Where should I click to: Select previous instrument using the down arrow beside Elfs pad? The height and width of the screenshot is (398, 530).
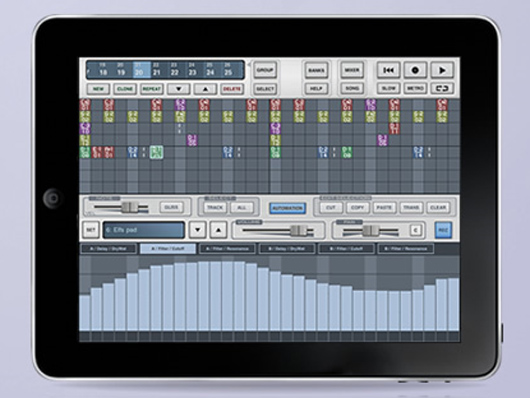point(198,230)
